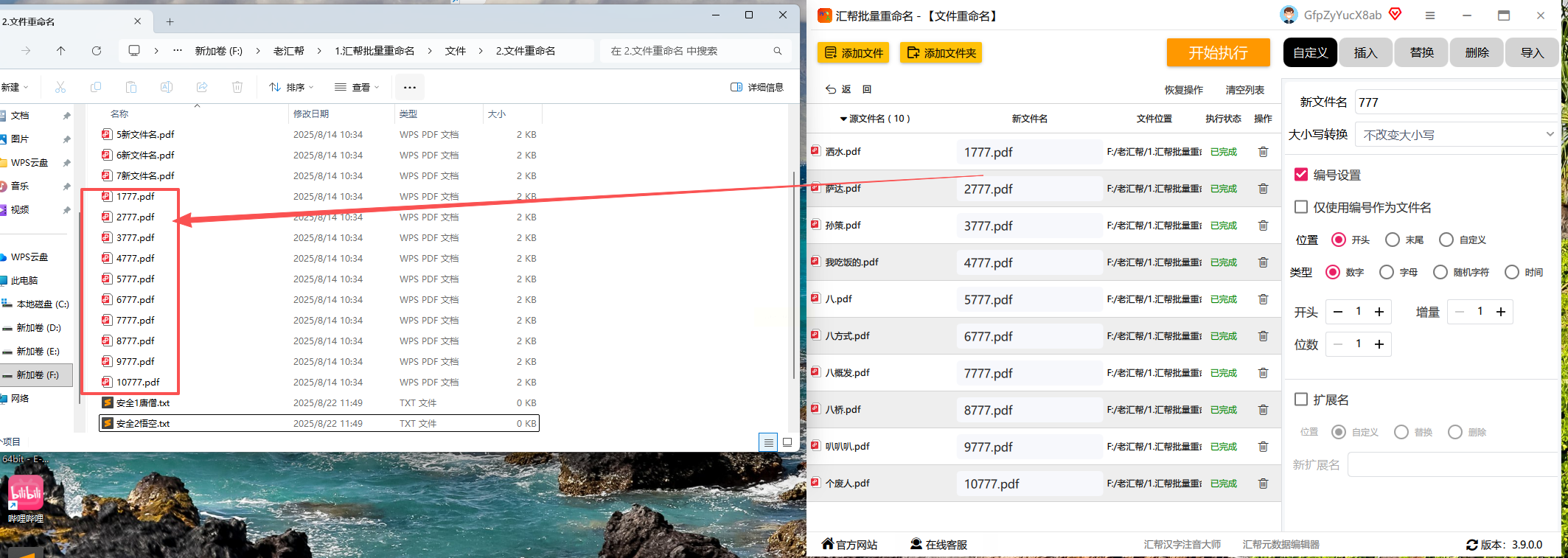Enable 仅使用编号作为文件名 checkbox
The height and width of the screenshot is (558, 1568).
coord(1301,207)
